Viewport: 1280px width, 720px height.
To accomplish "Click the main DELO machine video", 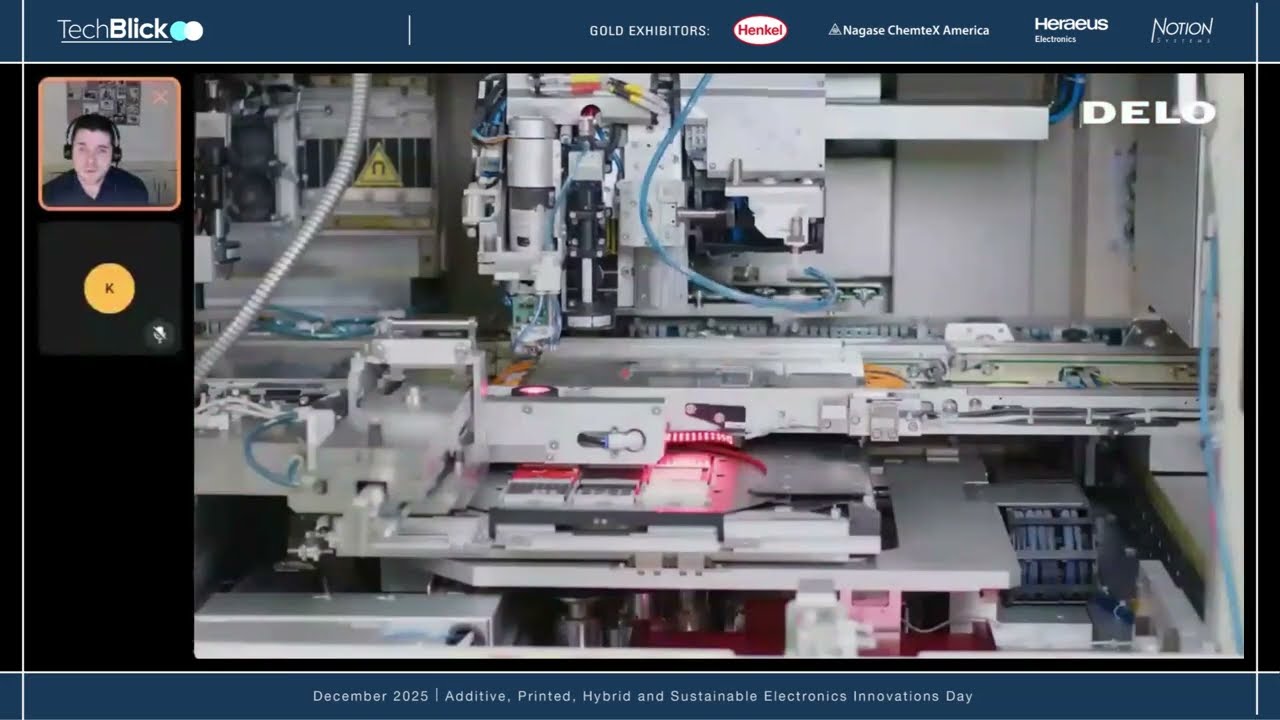I will point(718,365).
